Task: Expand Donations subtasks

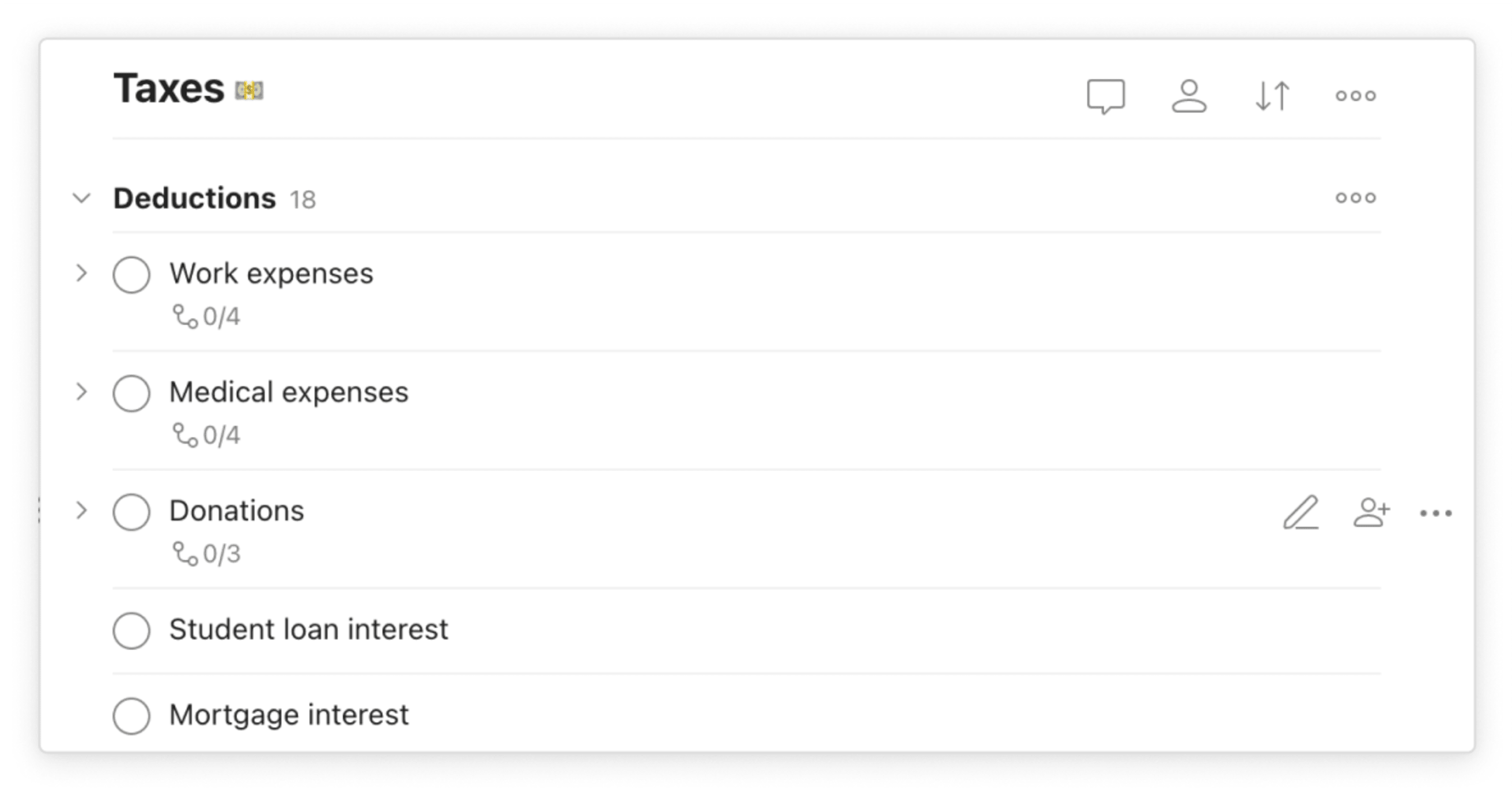Action: (82, 510)
